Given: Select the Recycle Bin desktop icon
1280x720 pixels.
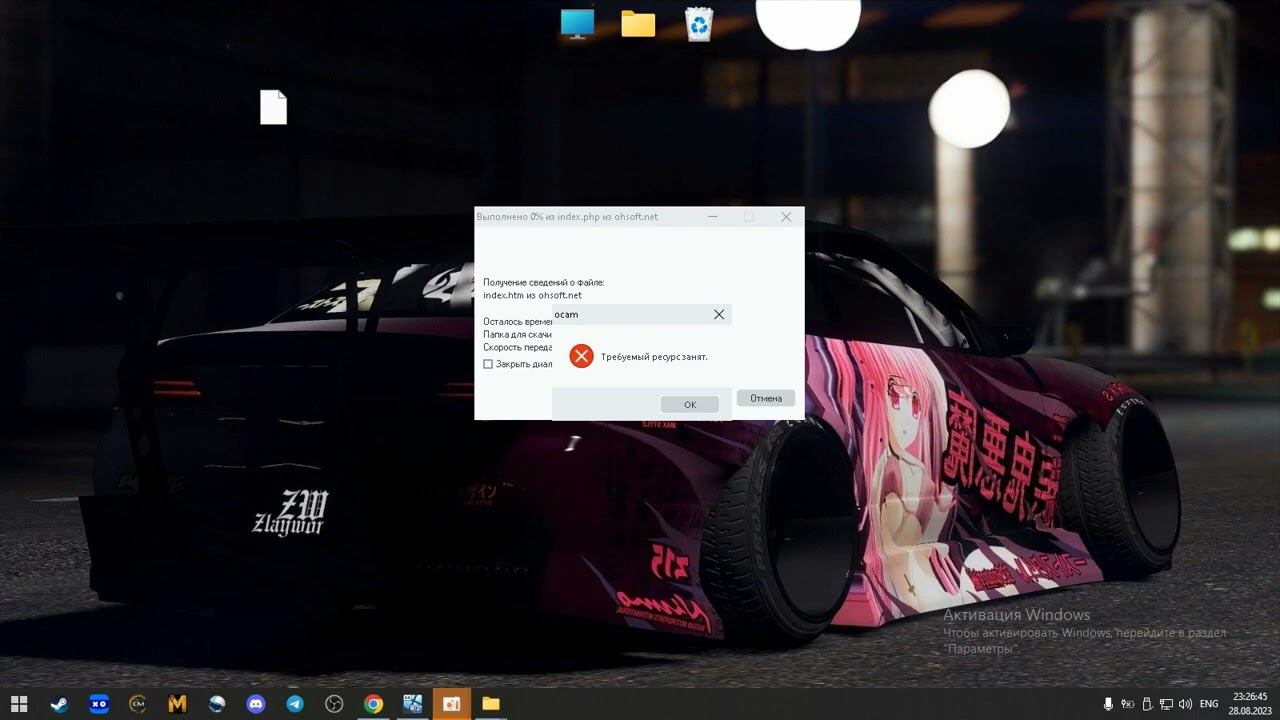Looking at the screenshot, I should [x=699, y=24].
